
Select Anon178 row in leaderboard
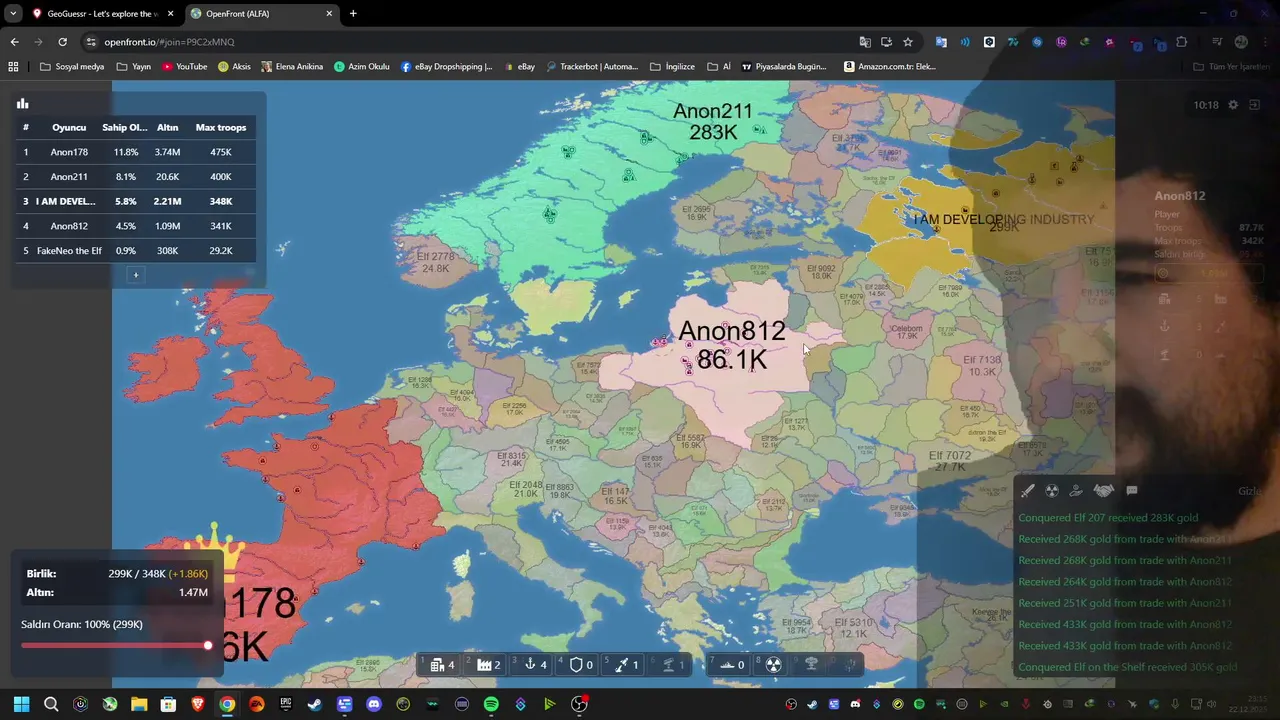[x=134, y=152]
